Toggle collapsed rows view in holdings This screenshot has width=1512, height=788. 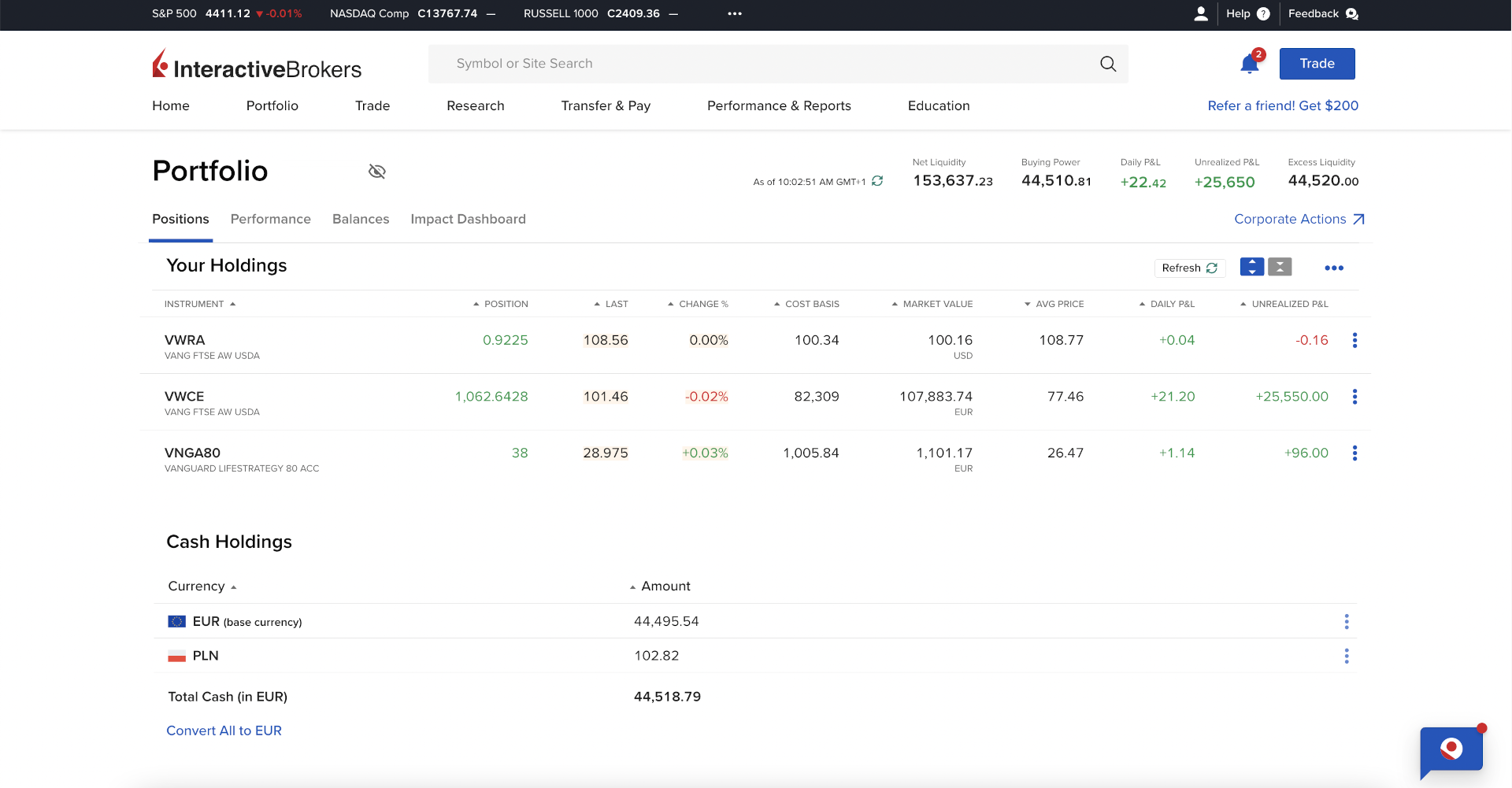point(1280,268)
